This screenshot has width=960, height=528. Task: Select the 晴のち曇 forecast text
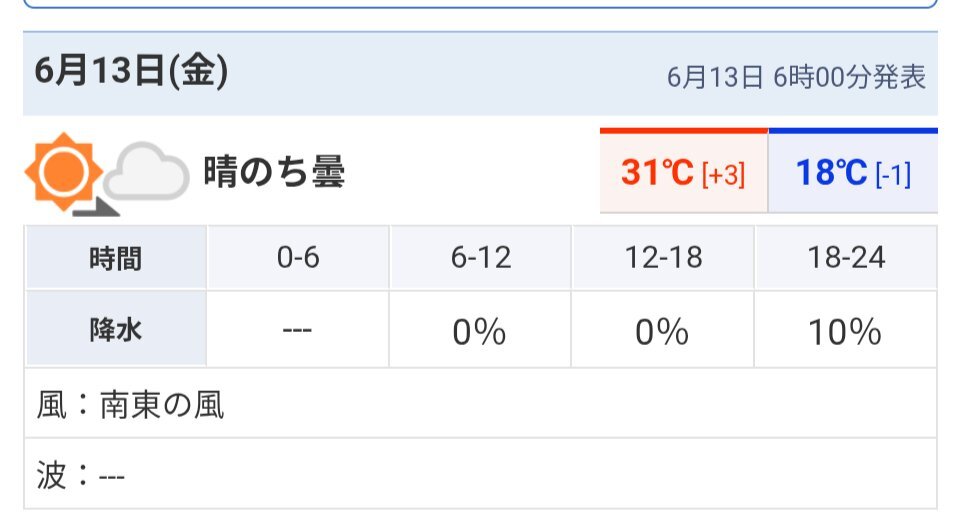click(274, 172)
